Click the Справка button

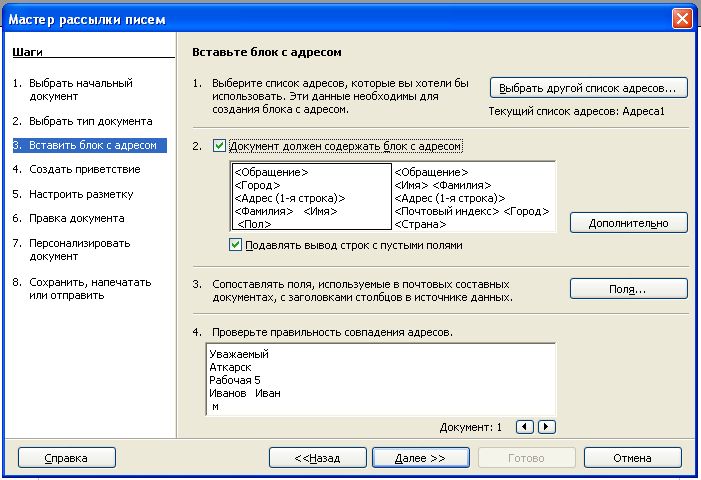click(x=67, y=458)
